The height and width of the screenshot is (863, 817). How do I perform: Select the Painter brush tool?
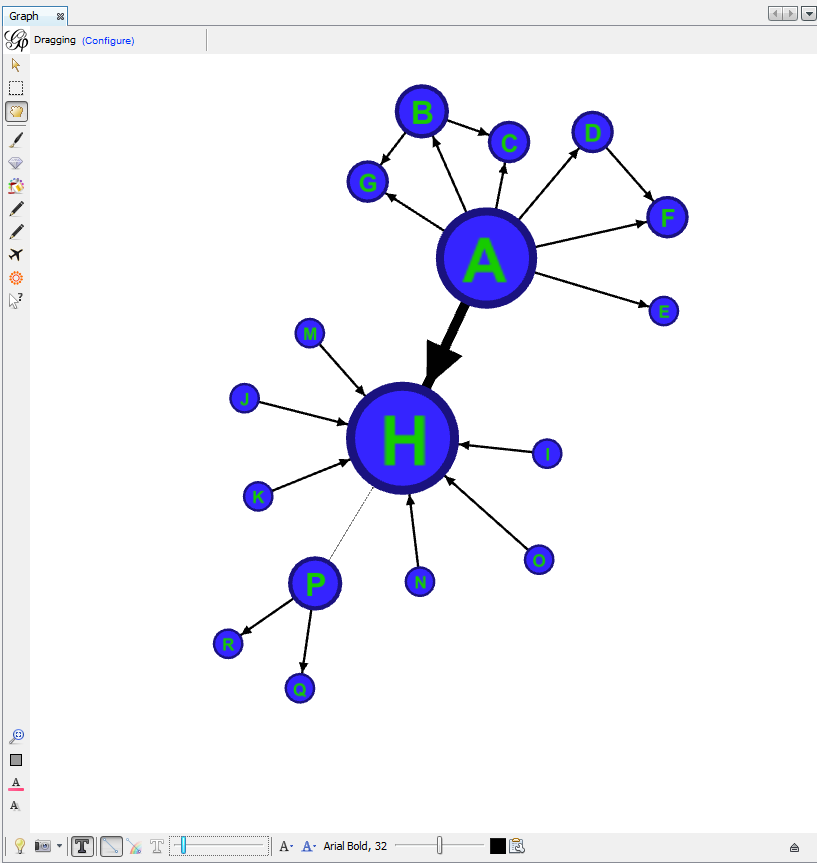tap(16, 140)
